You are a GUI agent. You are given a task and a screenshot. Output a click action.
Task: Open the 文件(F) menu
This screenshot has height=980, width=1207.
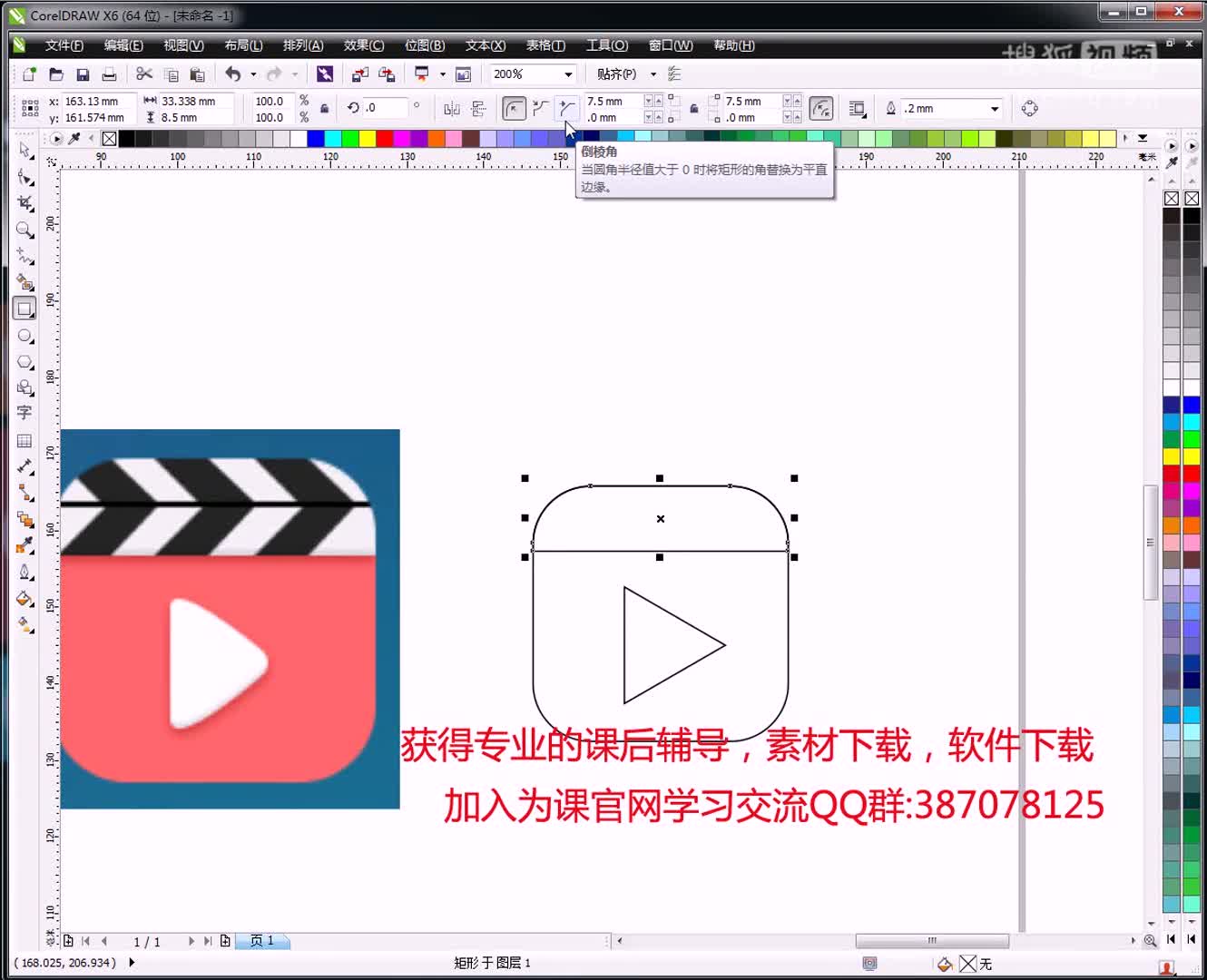tap(64, 45)
